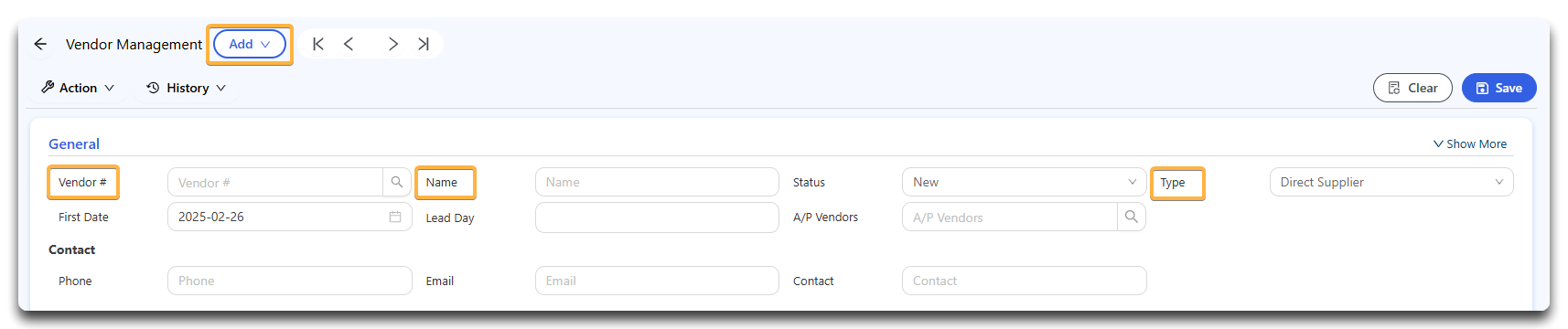1568x329 pixels.
Task: Save the vendor record
Action: click(x=1499, y=88)
